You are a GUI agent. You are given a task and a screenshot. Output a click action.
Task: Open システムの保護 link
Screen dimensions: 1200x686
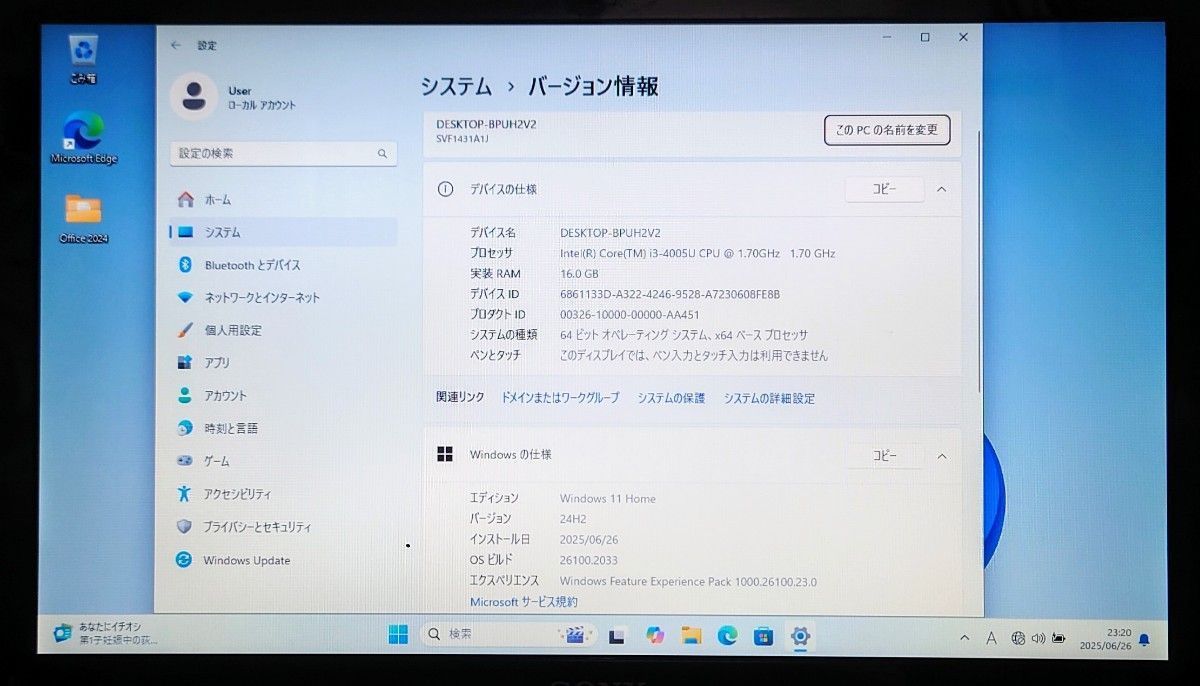(x=671, y=398)
